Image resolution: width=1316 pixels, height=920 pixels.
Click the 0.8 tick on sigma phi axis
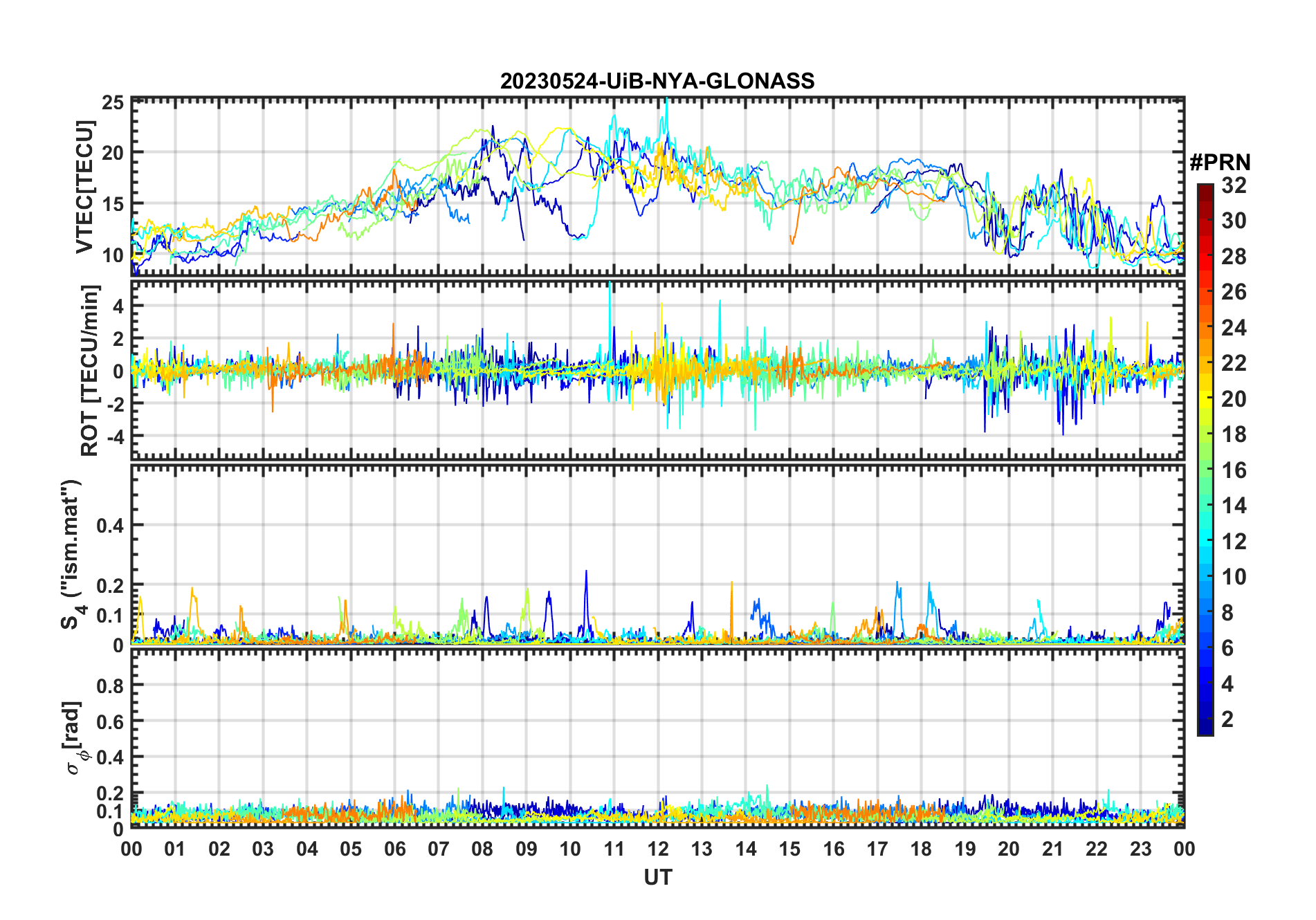click(x=110, y=686)
